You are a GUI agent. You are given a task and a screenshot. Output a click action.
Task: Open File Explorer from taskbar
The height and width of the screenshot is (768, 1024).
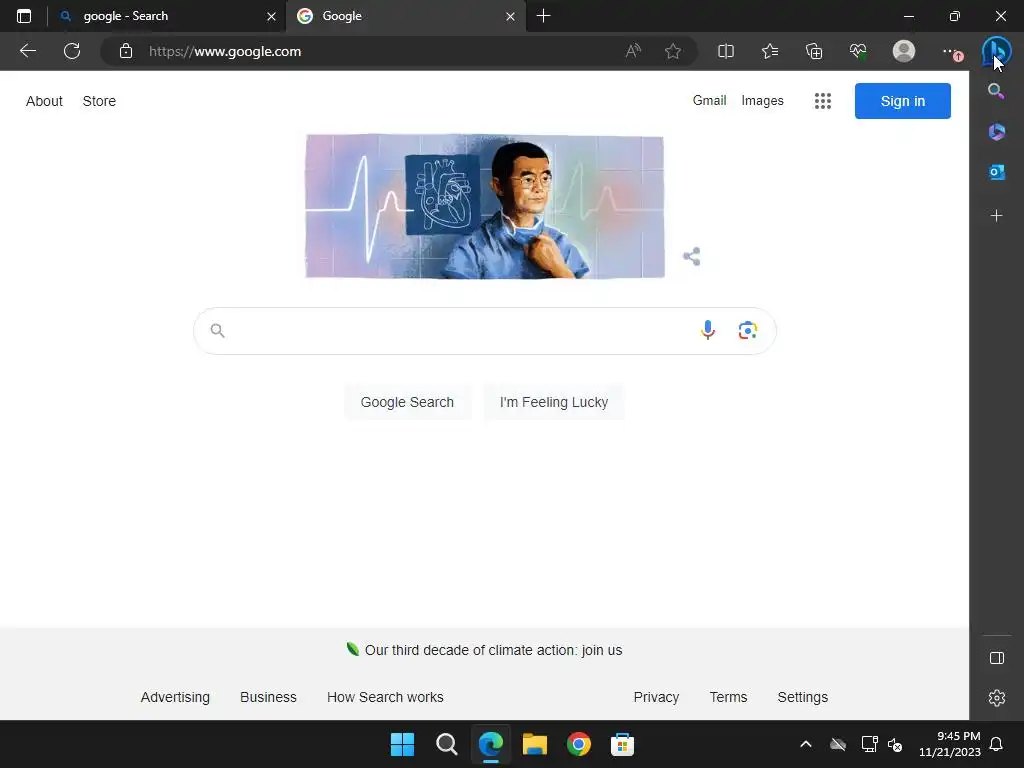[x=534, y=744]
